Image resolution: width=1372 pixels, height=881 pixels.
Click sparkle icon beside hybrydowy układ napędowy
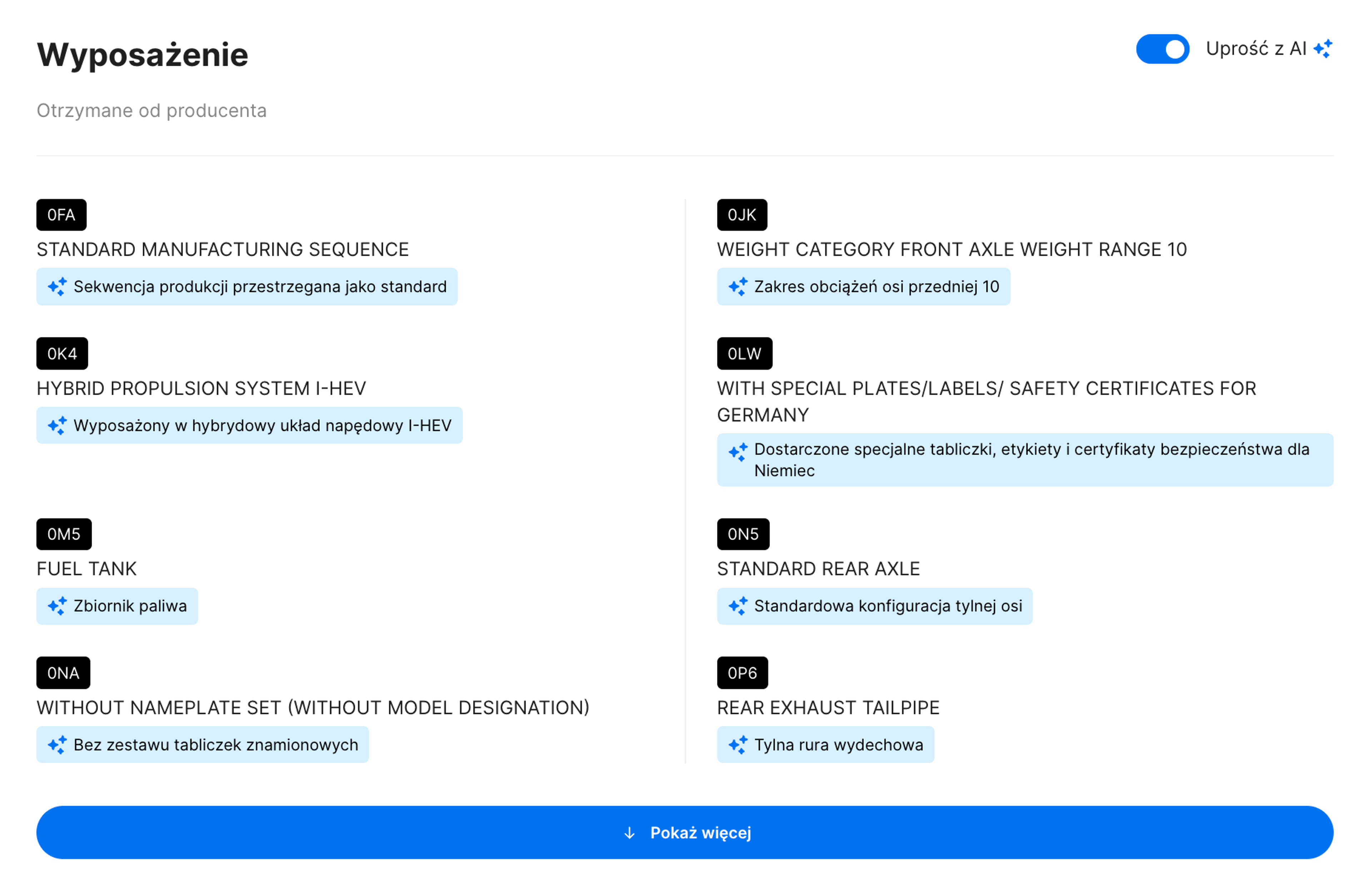tap(57, 425)
